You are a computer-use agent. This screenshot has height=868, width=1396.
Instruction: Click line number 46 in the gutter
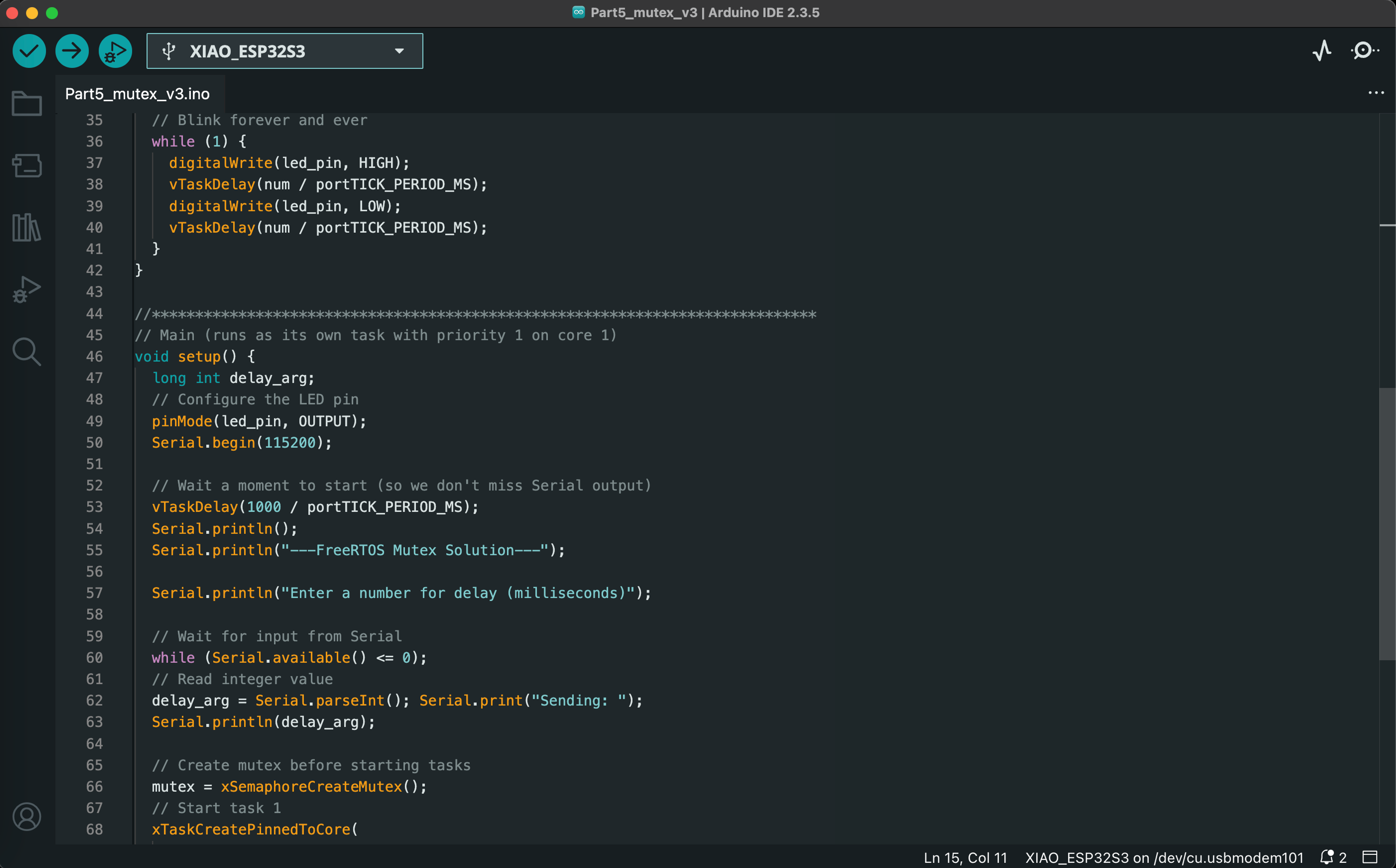pyautogui.click(x=94, y=357)
